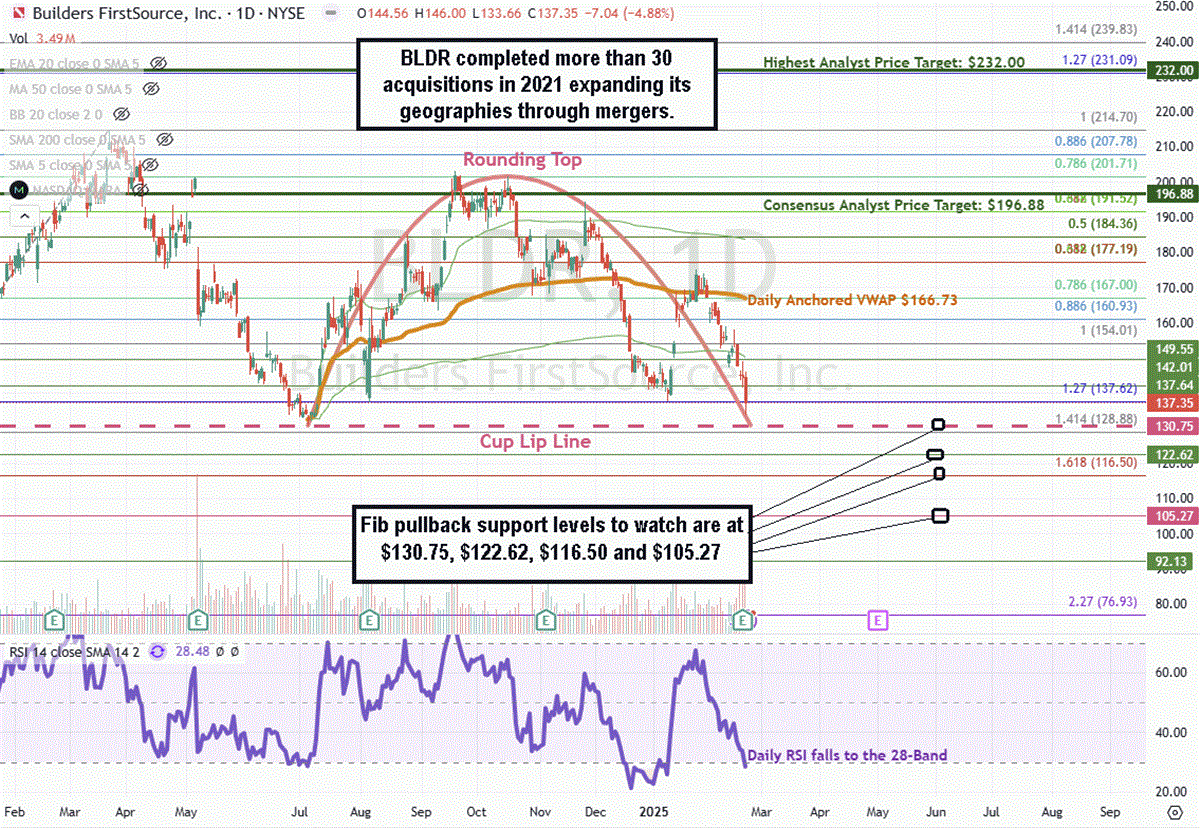
Task: Click the November 2024 earnings E marker
Action: [546, 621]
